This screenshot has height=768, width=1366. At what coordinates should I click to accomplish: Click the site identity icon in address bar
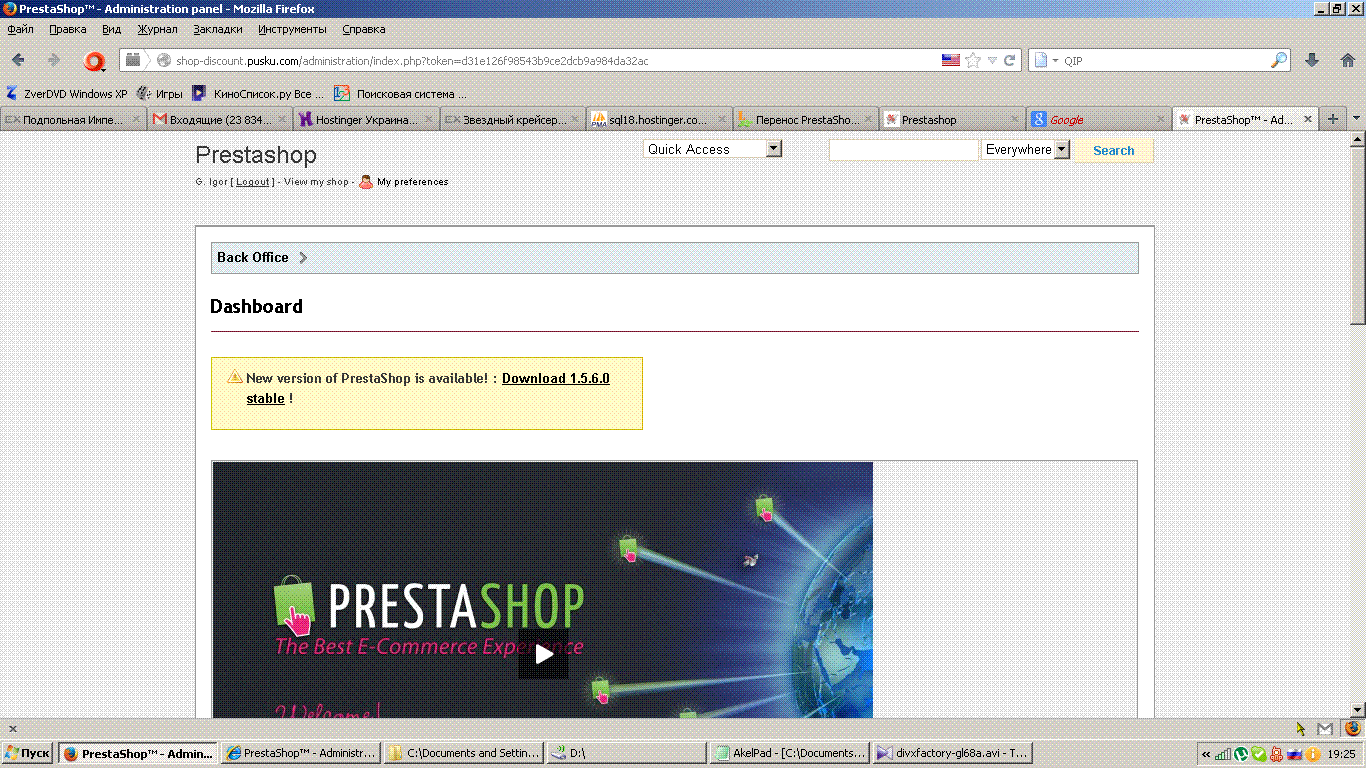pos(164,60)
